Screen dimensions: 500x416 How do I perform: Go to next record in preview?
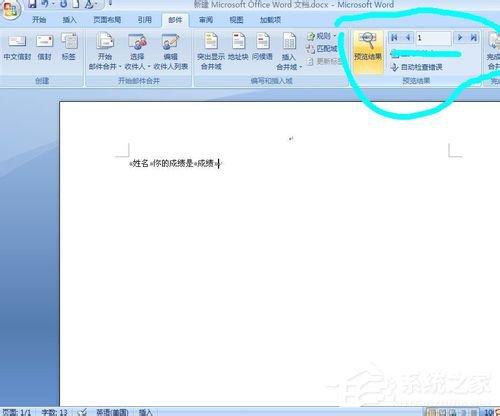[460, 38]
